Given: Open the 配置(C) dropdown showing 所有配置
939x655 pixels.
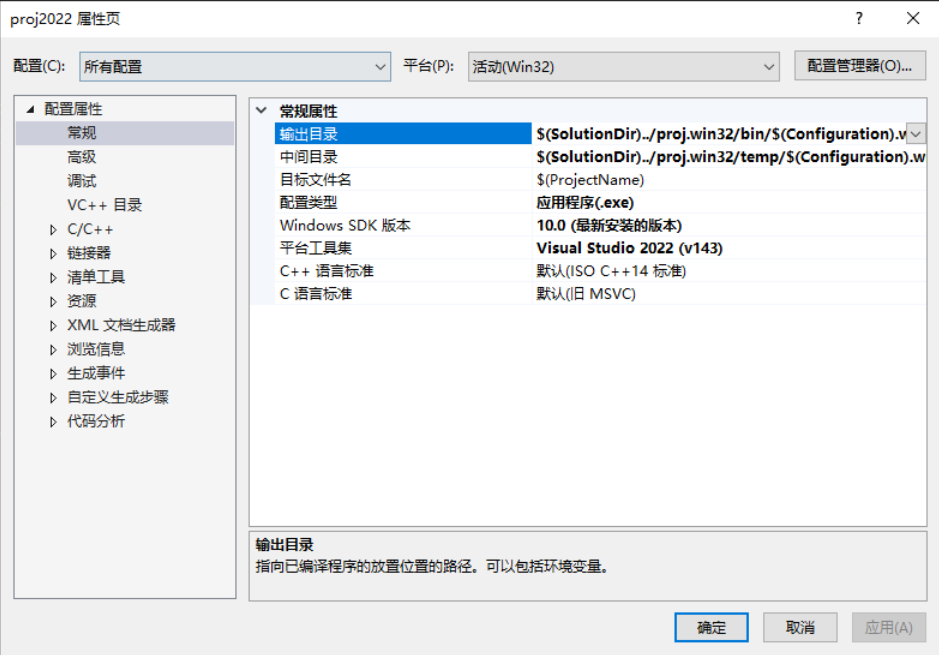Looking at the screenshot, I should tap(235, 66).
